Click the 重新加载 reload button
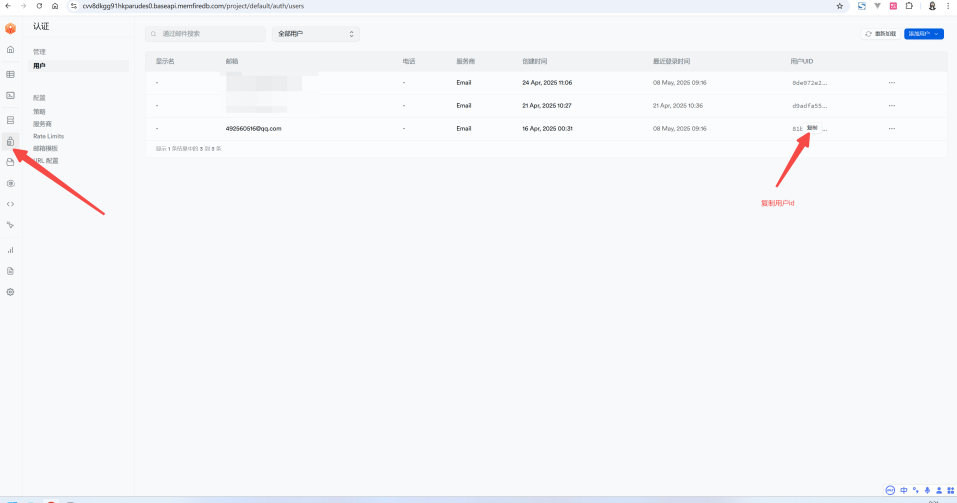 [x=881, y=34]
